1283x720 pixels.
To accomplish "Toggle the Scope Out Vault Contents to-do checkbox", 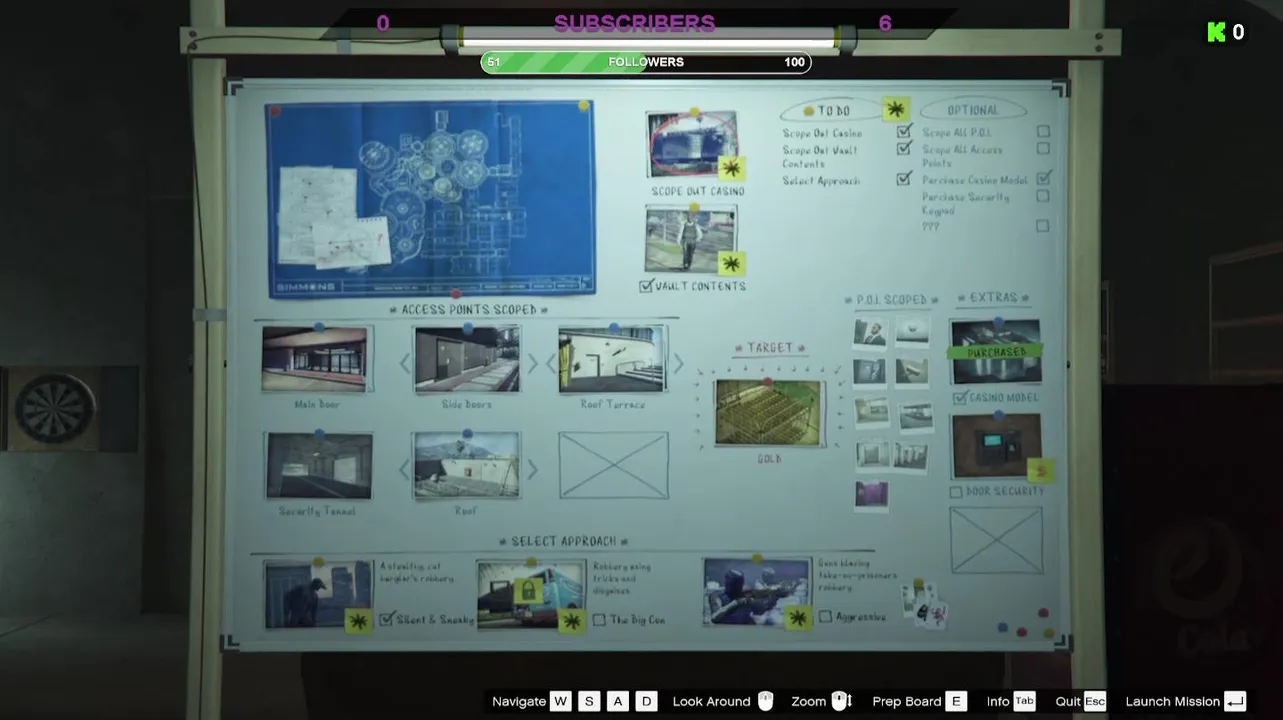I will 905,148.
